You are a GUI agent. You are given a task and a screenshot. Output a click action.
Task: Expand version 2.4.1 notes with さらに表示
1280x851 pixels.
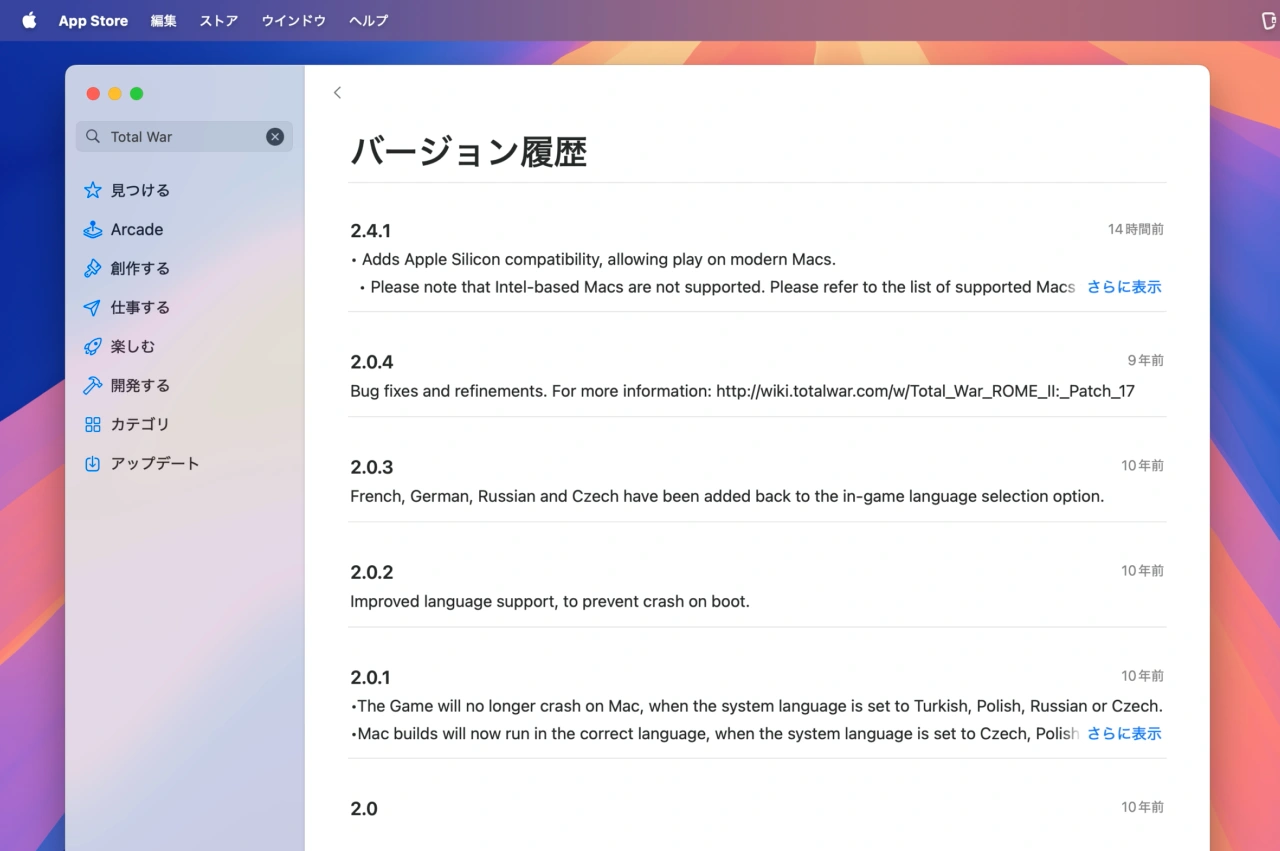(x=1124, y=287)
